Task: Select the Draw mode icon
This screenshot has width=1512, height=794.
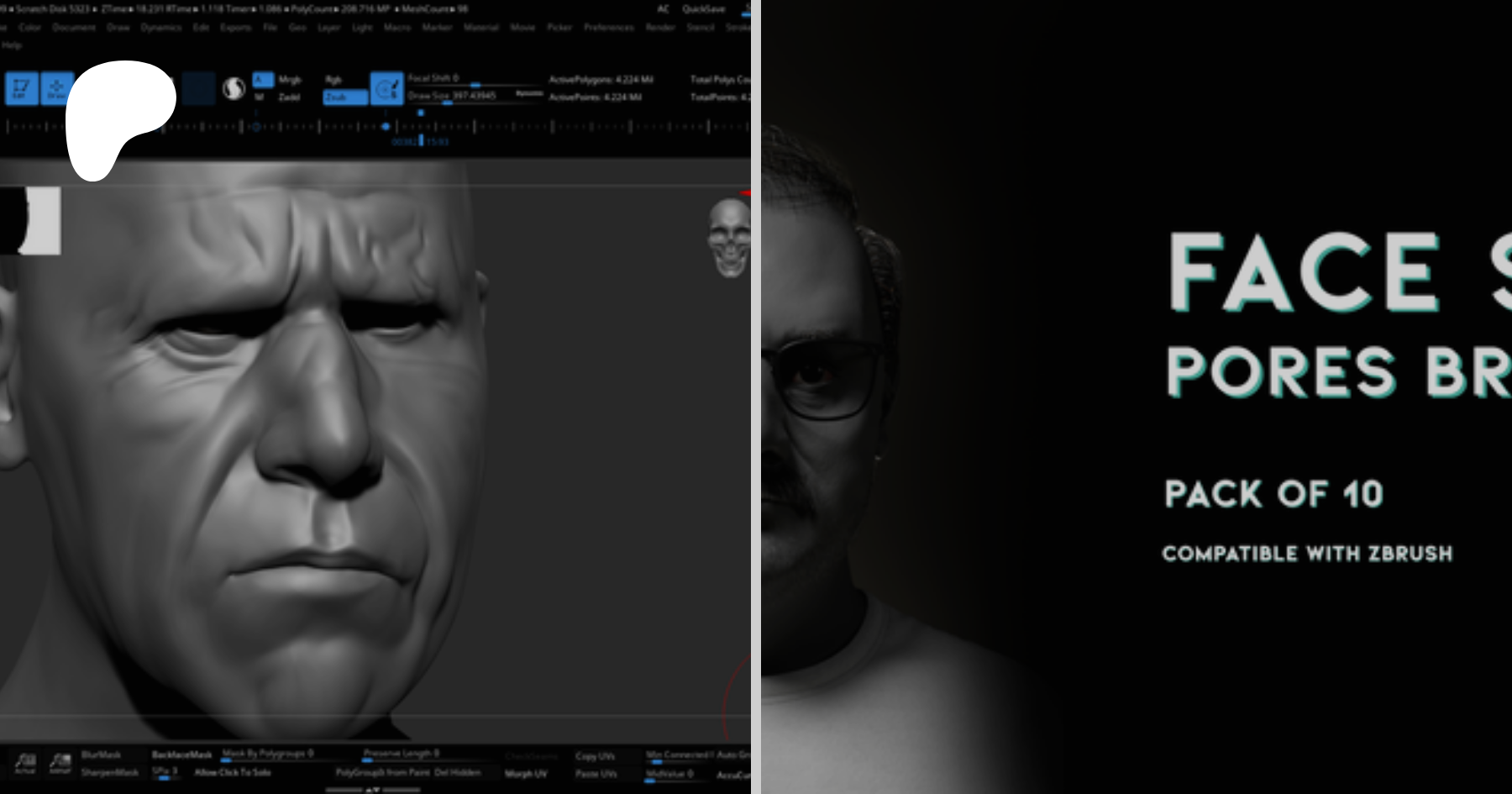Action: pos(56,88)
